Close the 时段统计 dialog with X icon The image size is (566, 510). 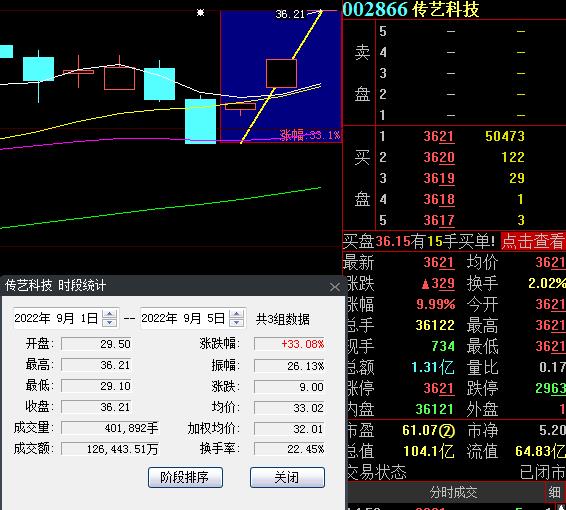point(335,287)
